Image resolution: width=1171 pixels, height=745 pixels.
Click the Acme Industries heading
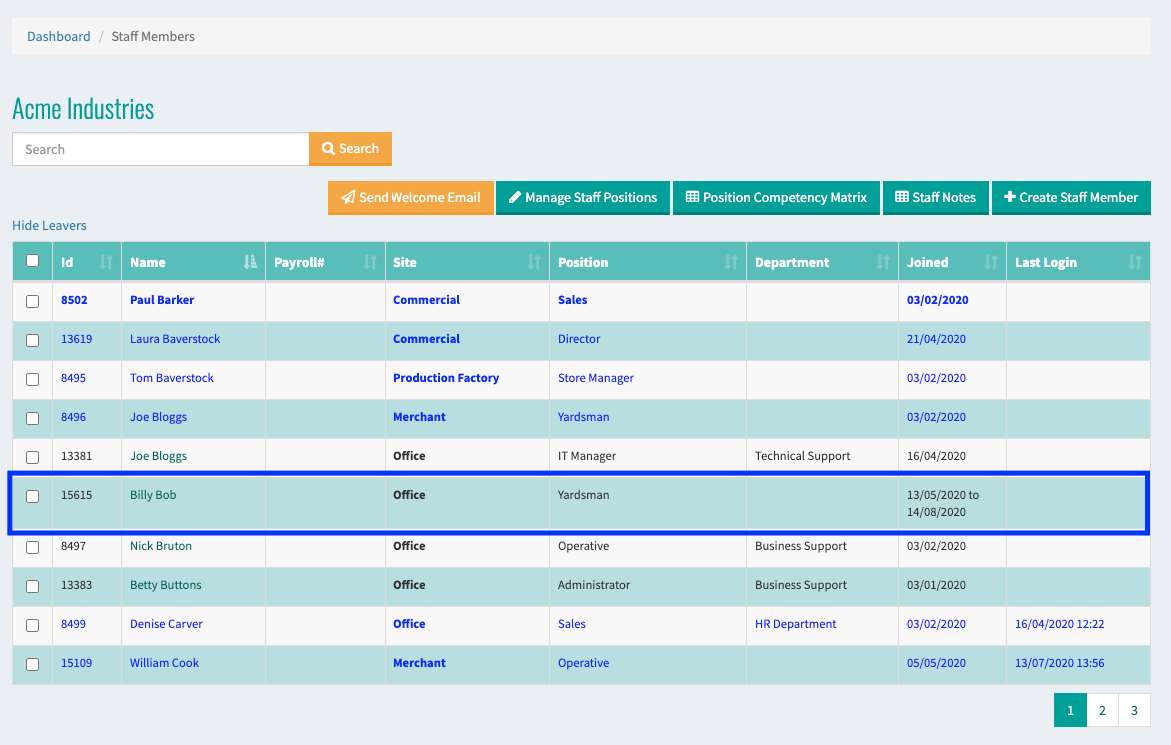(83, 109)
